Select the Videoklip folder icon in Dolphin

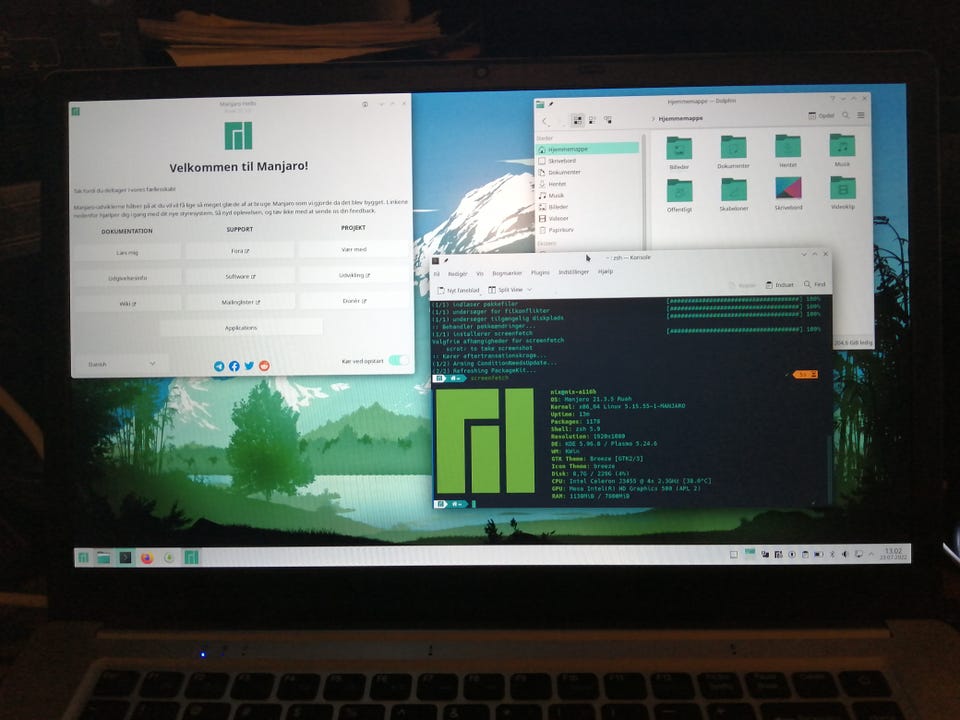point(842,188)
